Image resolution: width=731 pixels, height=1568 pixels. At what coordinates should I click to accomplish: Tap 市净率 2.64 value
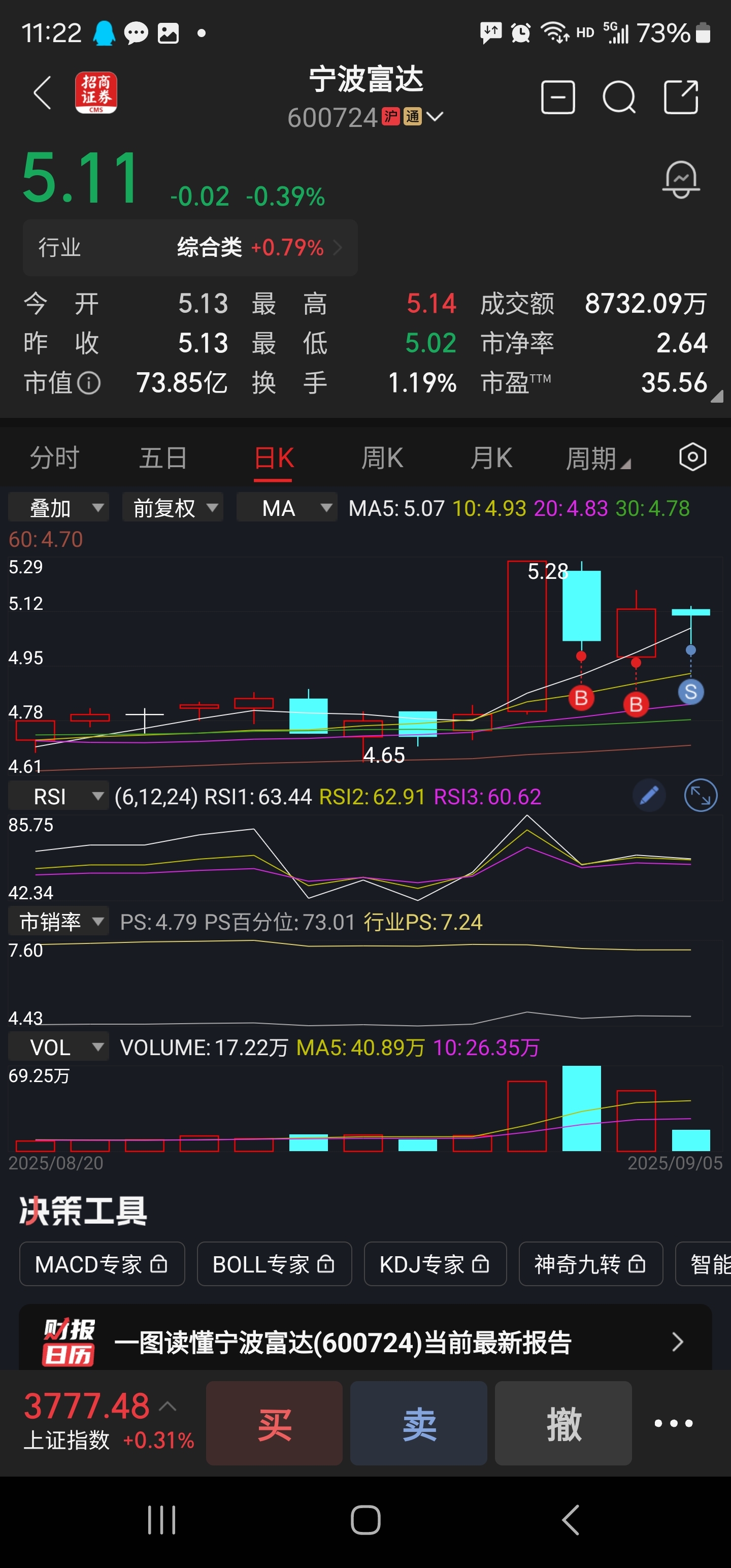tap(682, 343)
